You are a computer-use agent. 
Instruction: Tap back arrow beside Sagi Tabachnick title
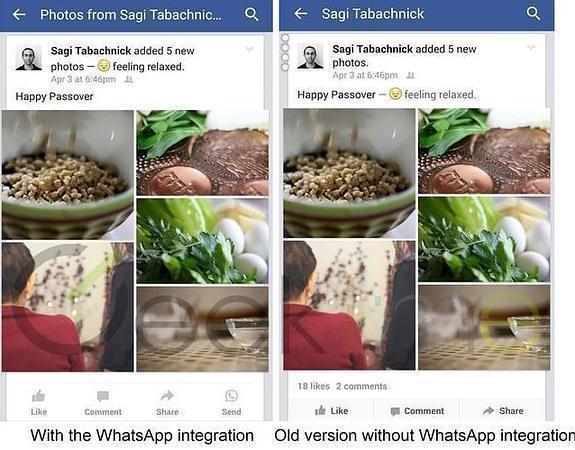click(x=301, y=14)
